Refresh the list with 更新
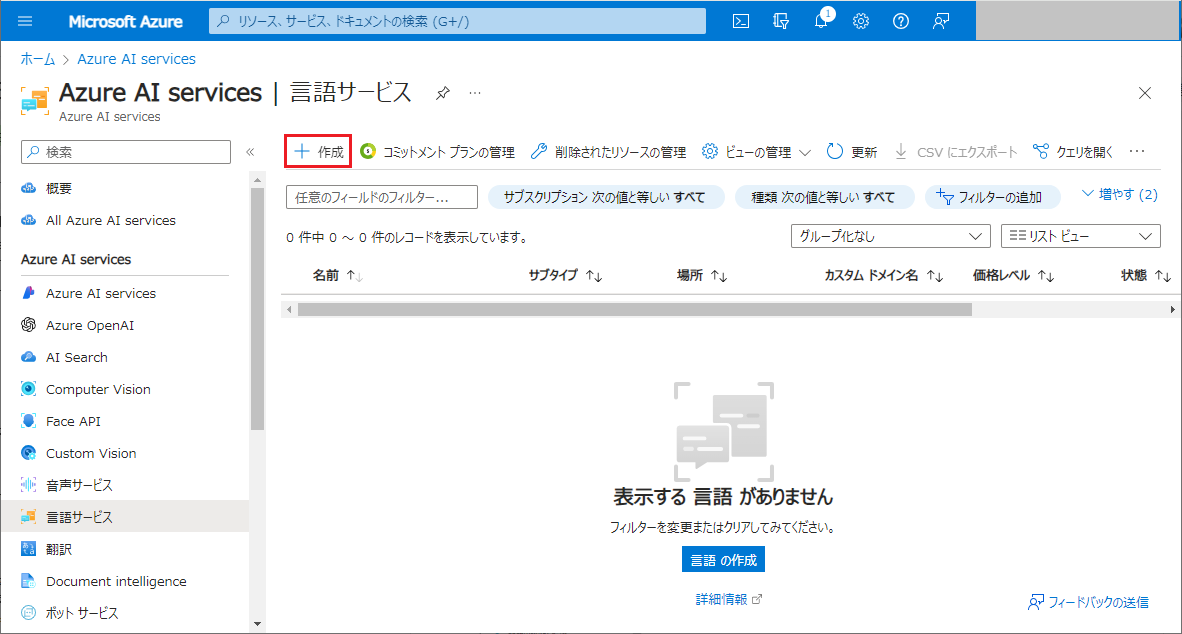This screenshot has height=634, width=1182. (x=852, y=152)
